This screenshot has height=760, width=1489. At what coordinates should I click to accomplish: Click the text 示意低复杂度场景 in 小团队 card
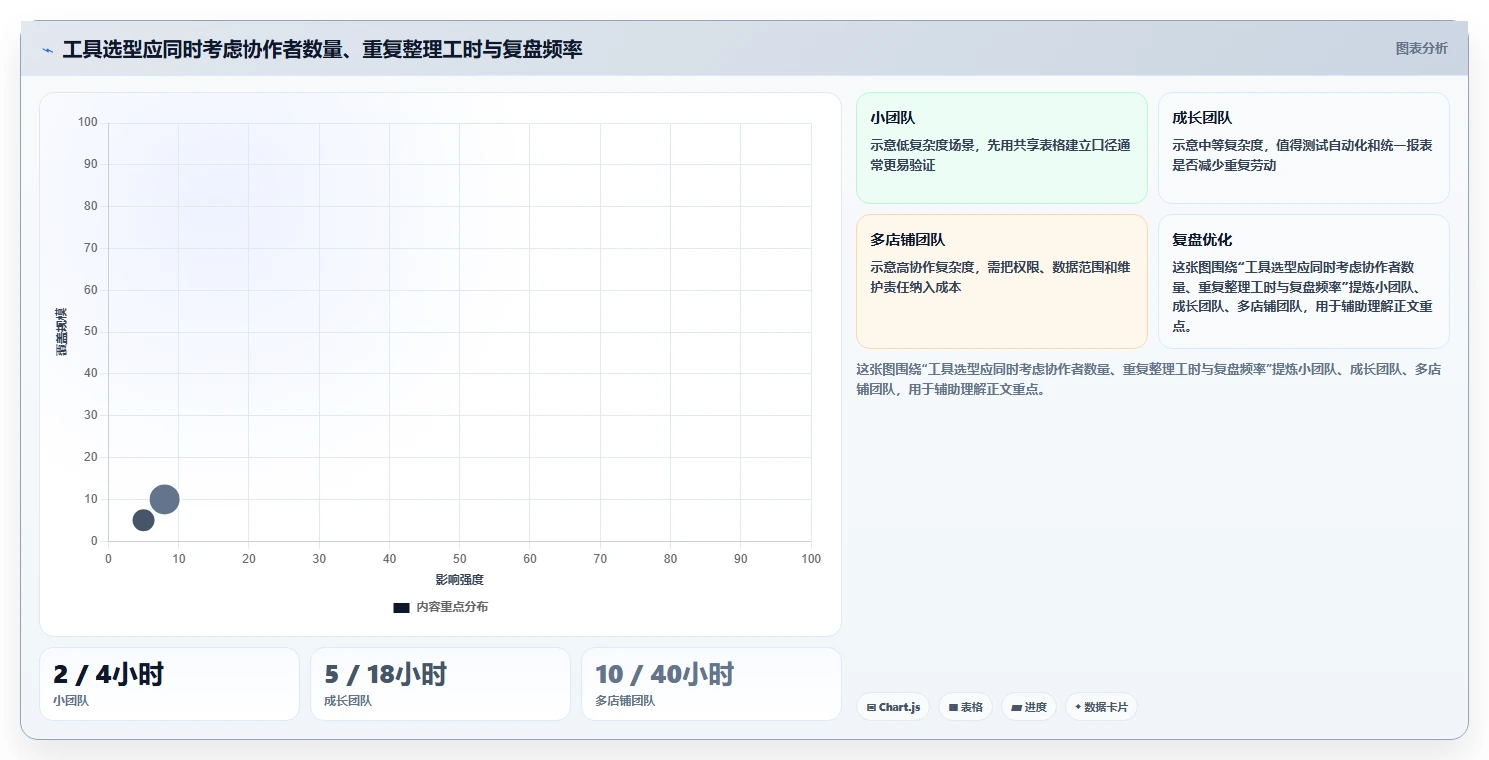click(x=922, y=145)
